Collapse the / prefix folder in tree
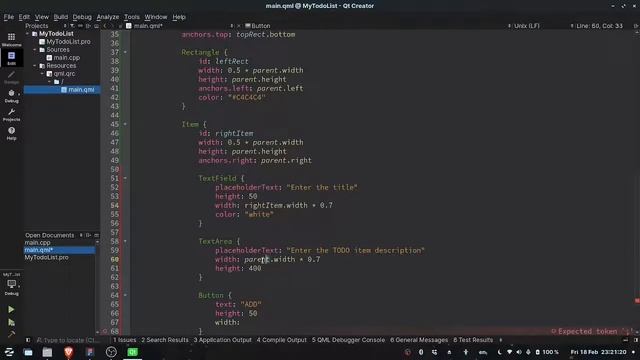Screen dimensions: 640x360 (x=49, y=82)
